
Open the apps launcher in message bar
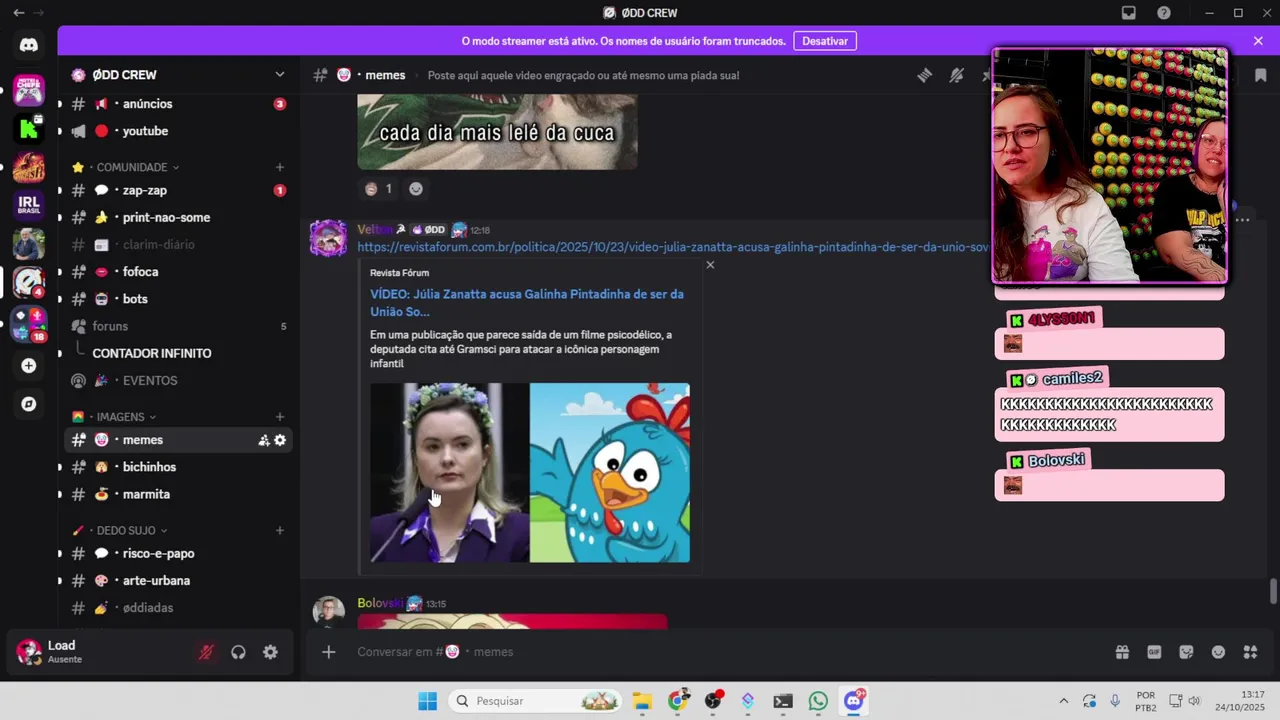(x=1250, y=652)
